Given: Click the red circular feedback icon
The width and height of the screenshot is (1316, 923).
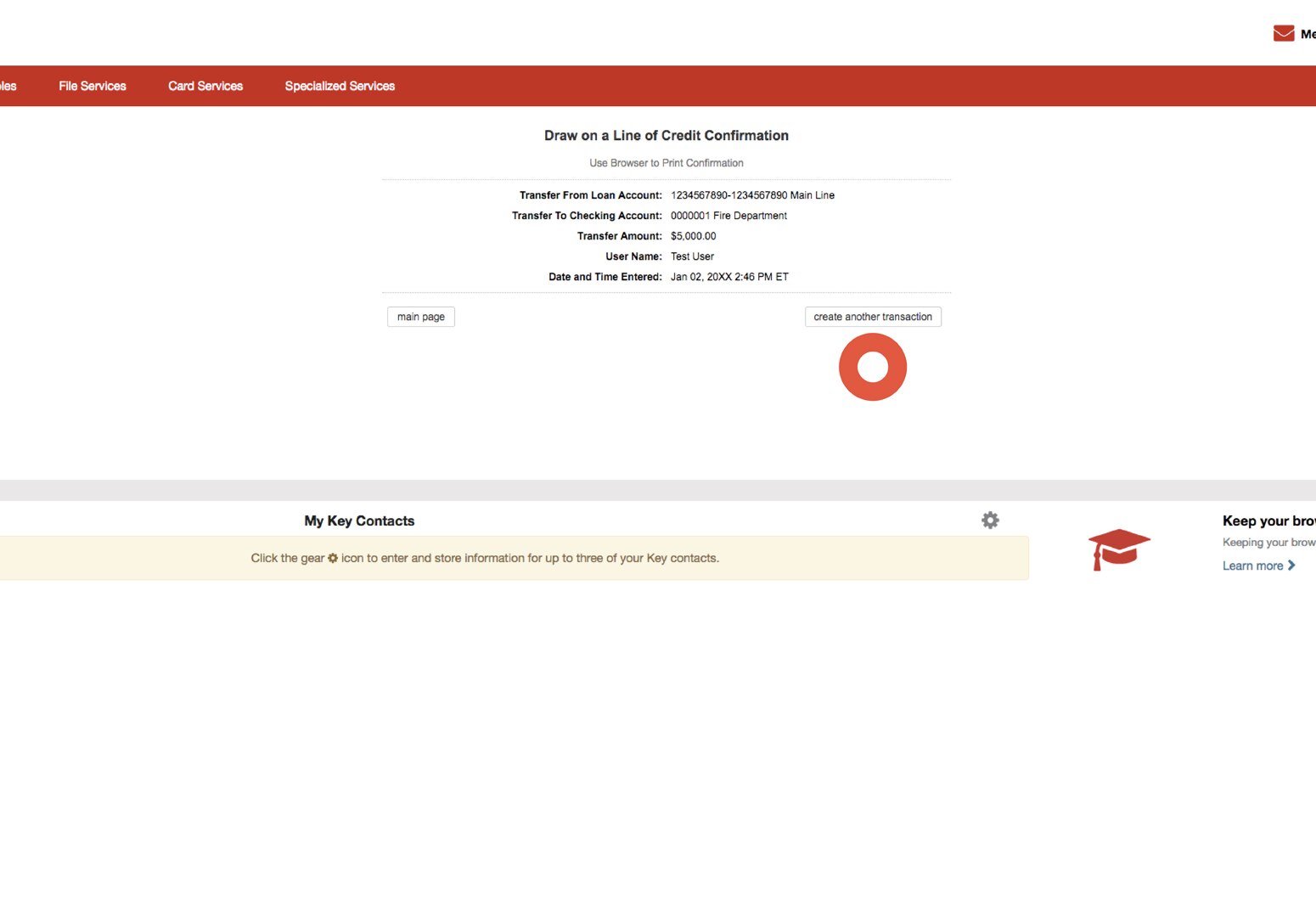Looking at the screenshot, I should click(x=873, y=367).
